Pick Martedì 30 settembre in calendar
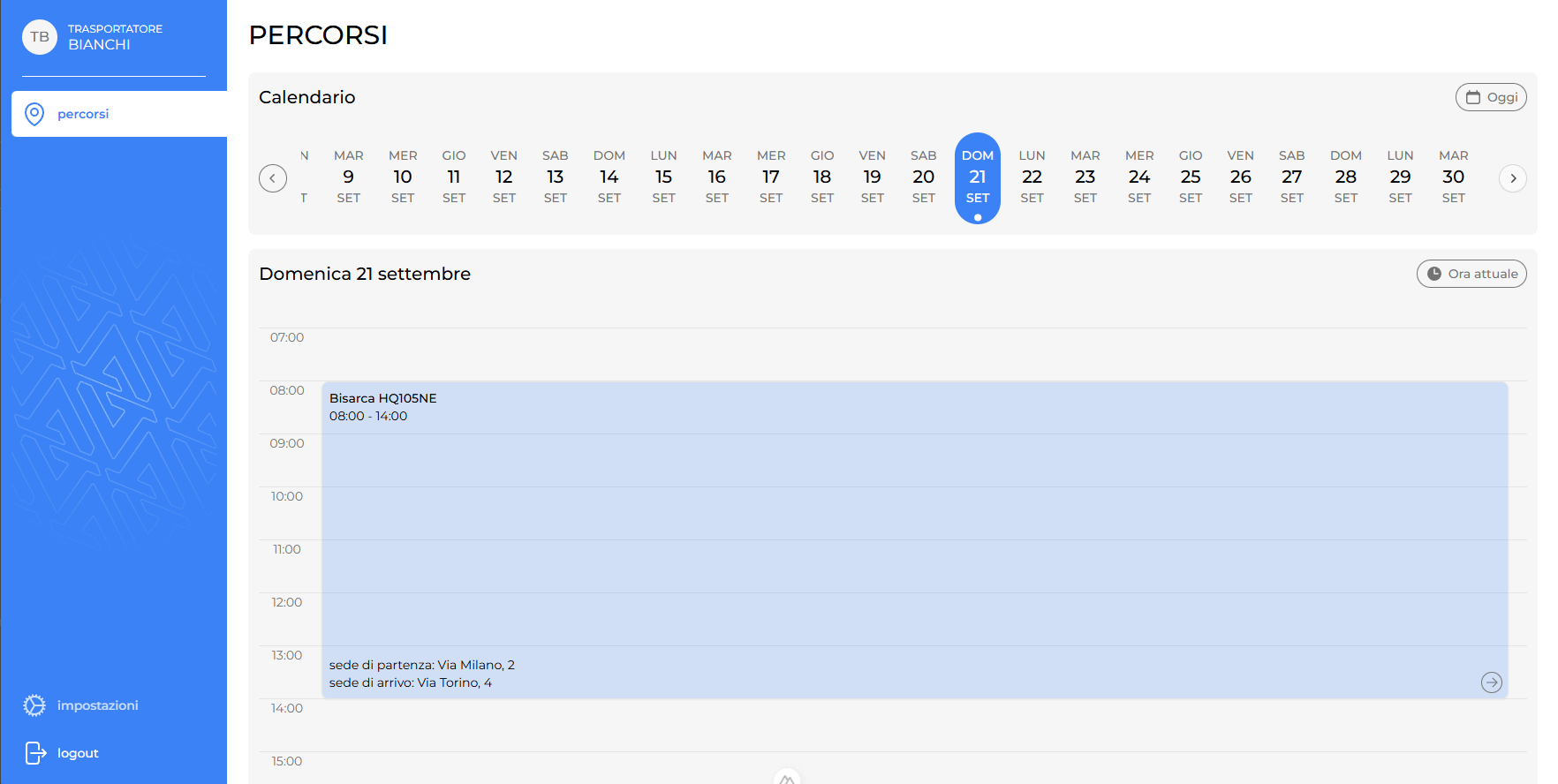This screenshot has width=1558, height=784. (x=1453, y=177)
